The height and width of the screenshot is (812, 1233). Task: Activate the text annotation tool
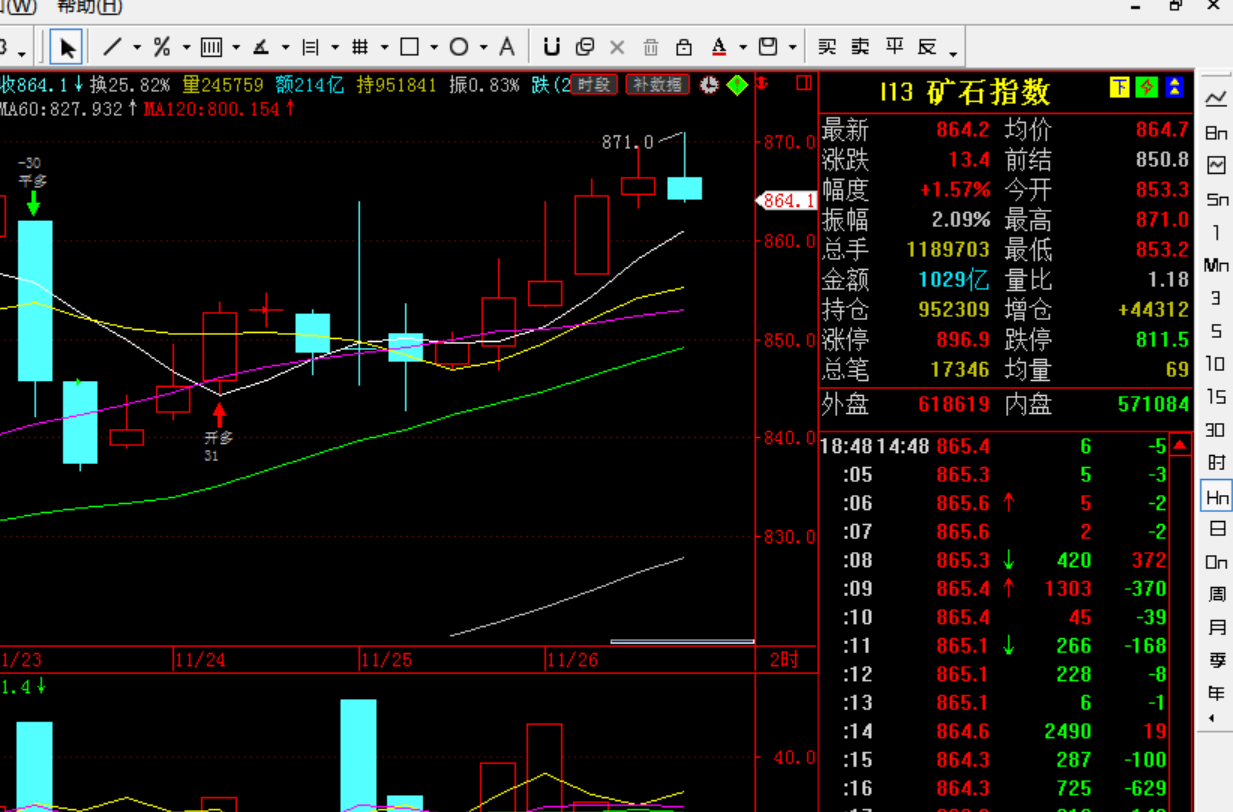pos(507,46)
